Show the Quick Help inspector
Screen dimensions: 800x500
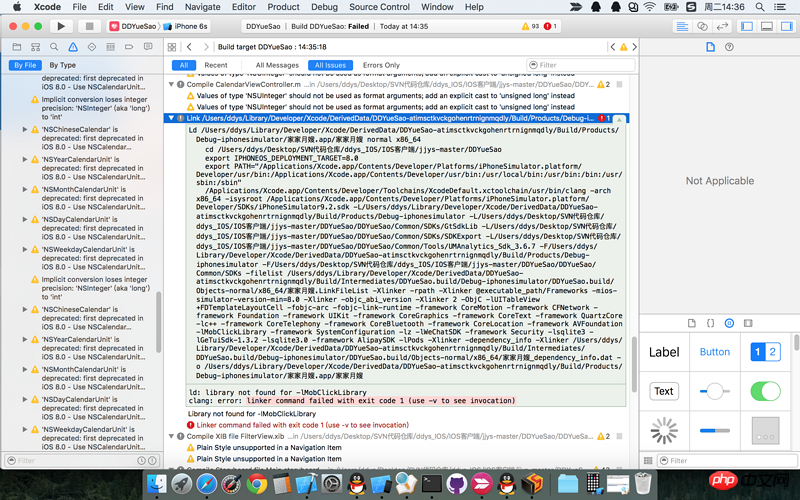tap(730, 47)
